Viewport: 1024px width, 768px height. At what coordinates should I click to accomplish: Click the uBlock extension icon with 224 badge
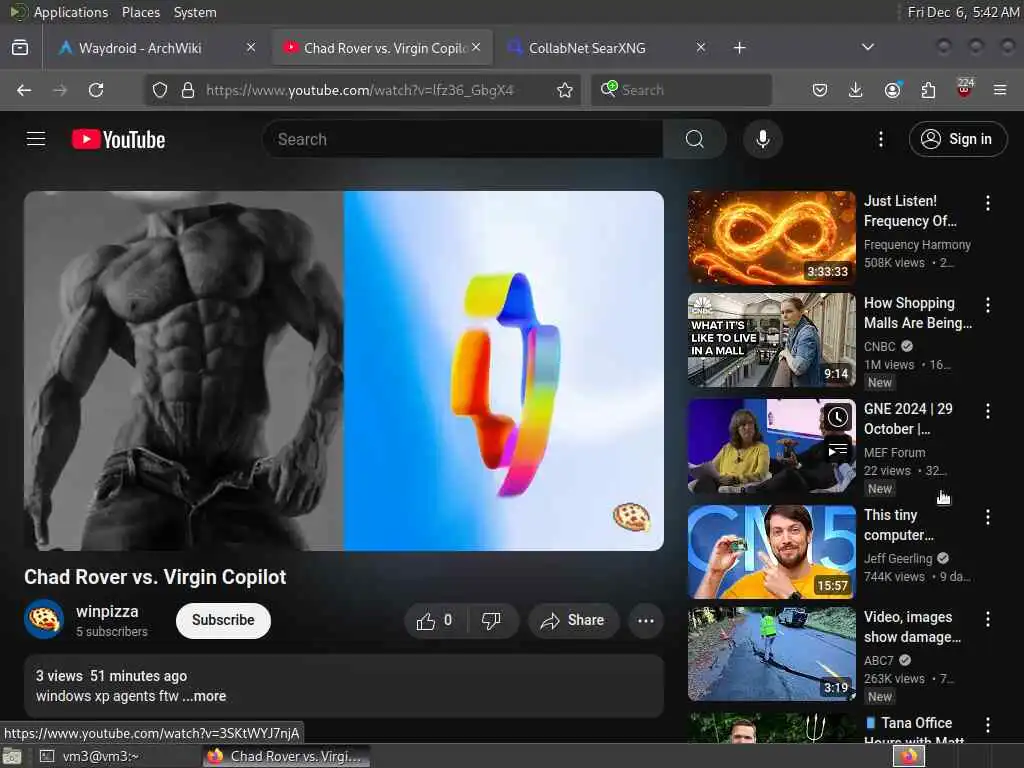(x=964, y=88)
